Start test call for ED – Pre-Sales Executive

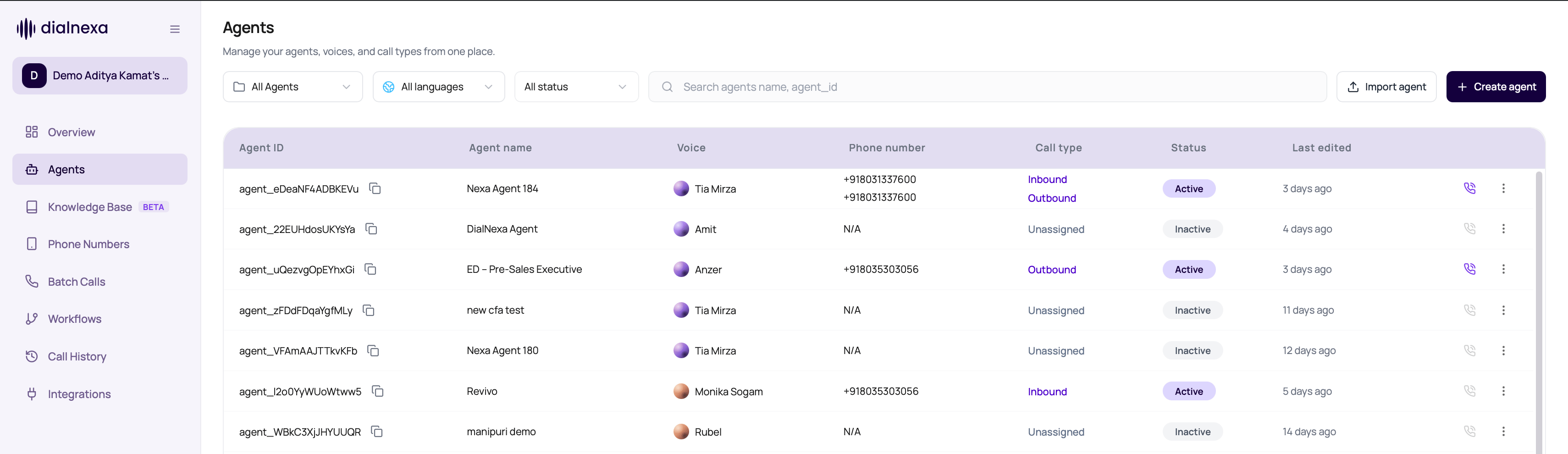click(x=1469, y=269)
